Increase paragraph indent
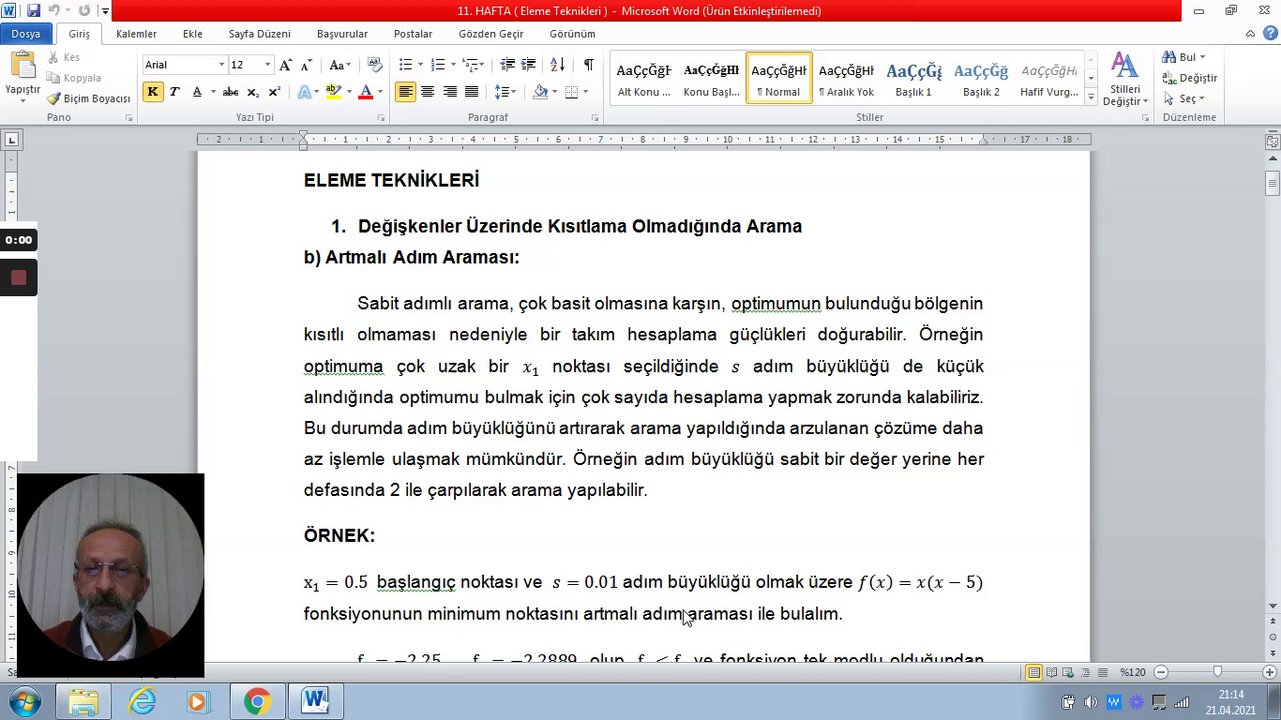 tap(529, 65)
